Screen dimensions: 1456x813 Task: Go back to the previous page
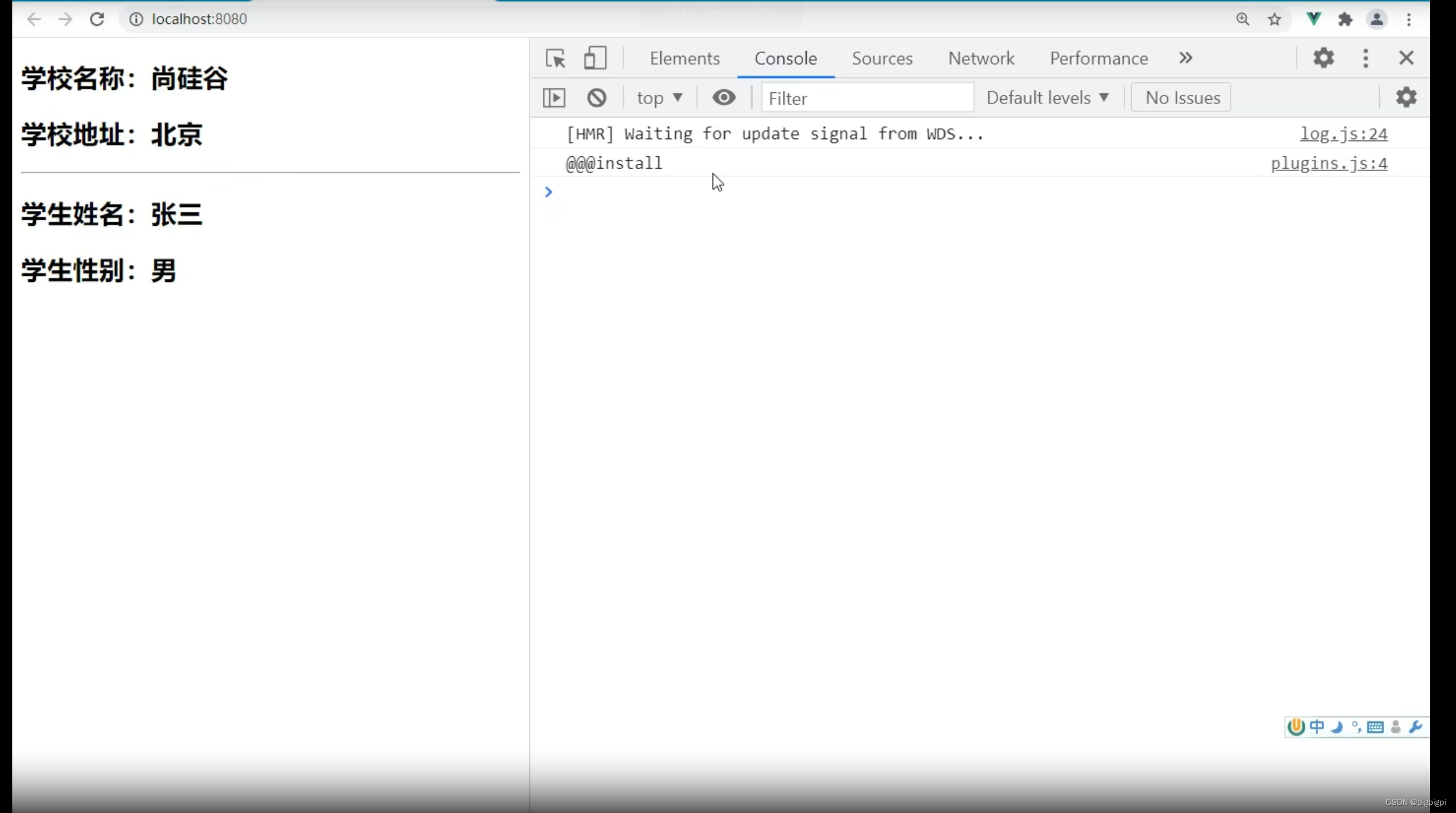(x=34, y=19)
